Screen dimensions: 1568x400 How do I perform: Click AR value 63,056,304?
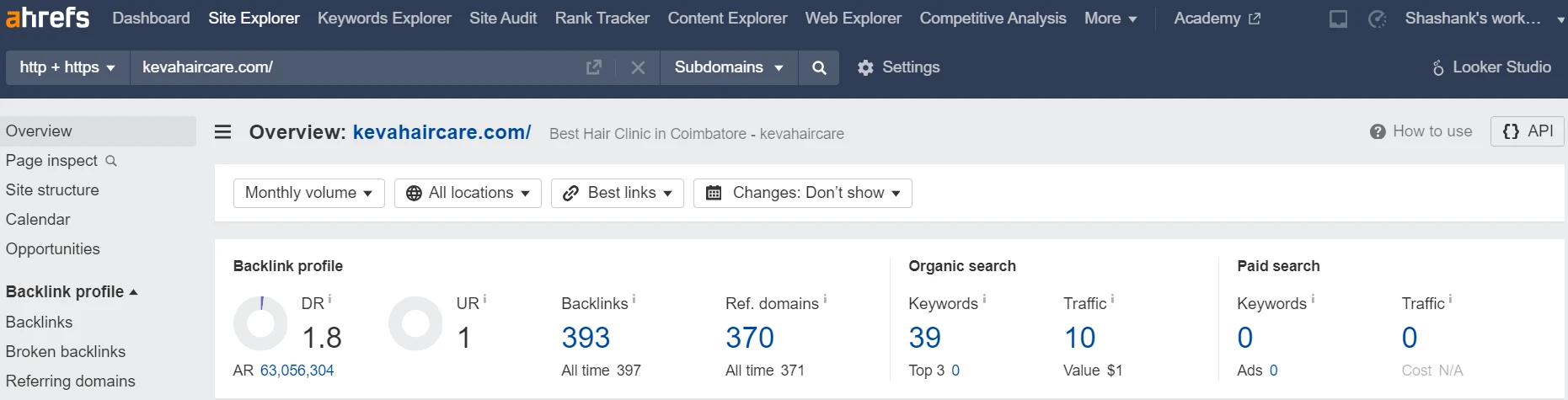coord(297,371)
